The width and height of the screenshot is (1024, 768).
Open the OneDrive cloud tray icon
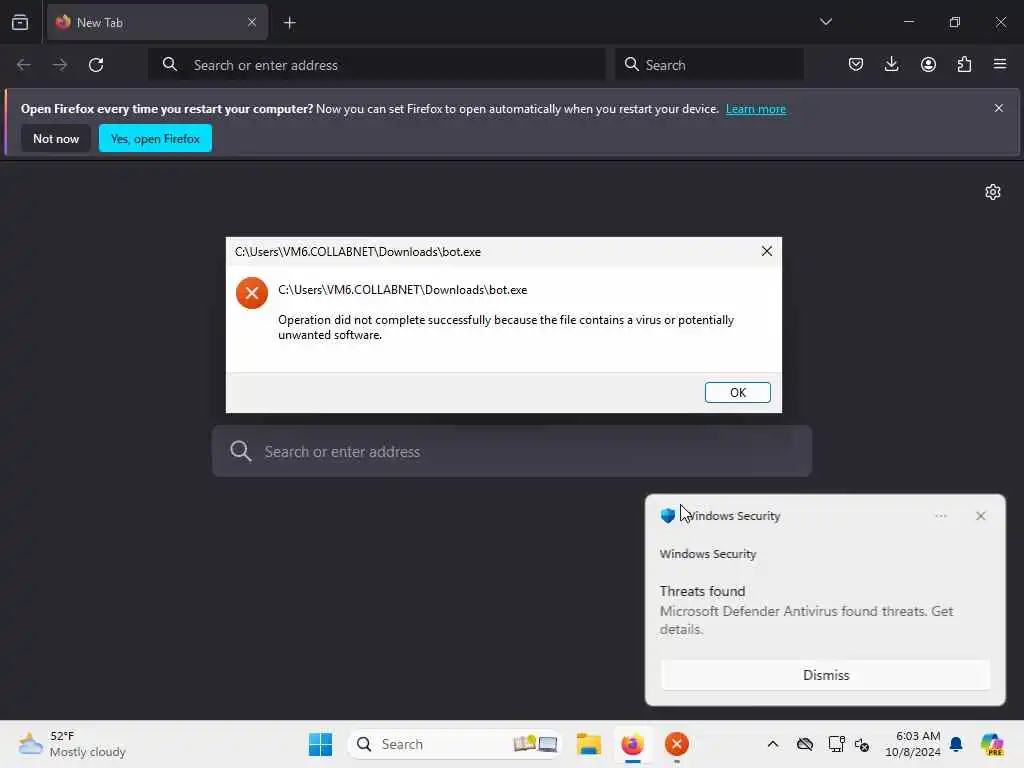pos(805,744)
